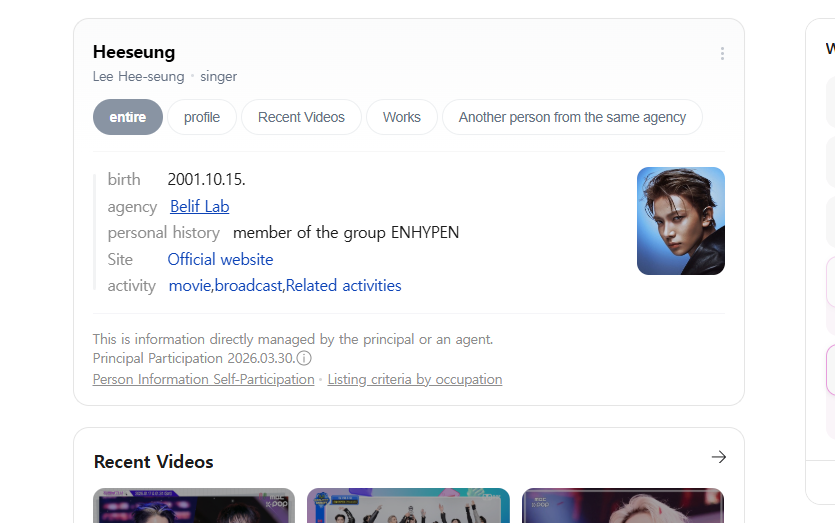The width and height of the screenshot is (835, 523).
Task: Click Heeseung's profile photo
Action: click(681, 221)
